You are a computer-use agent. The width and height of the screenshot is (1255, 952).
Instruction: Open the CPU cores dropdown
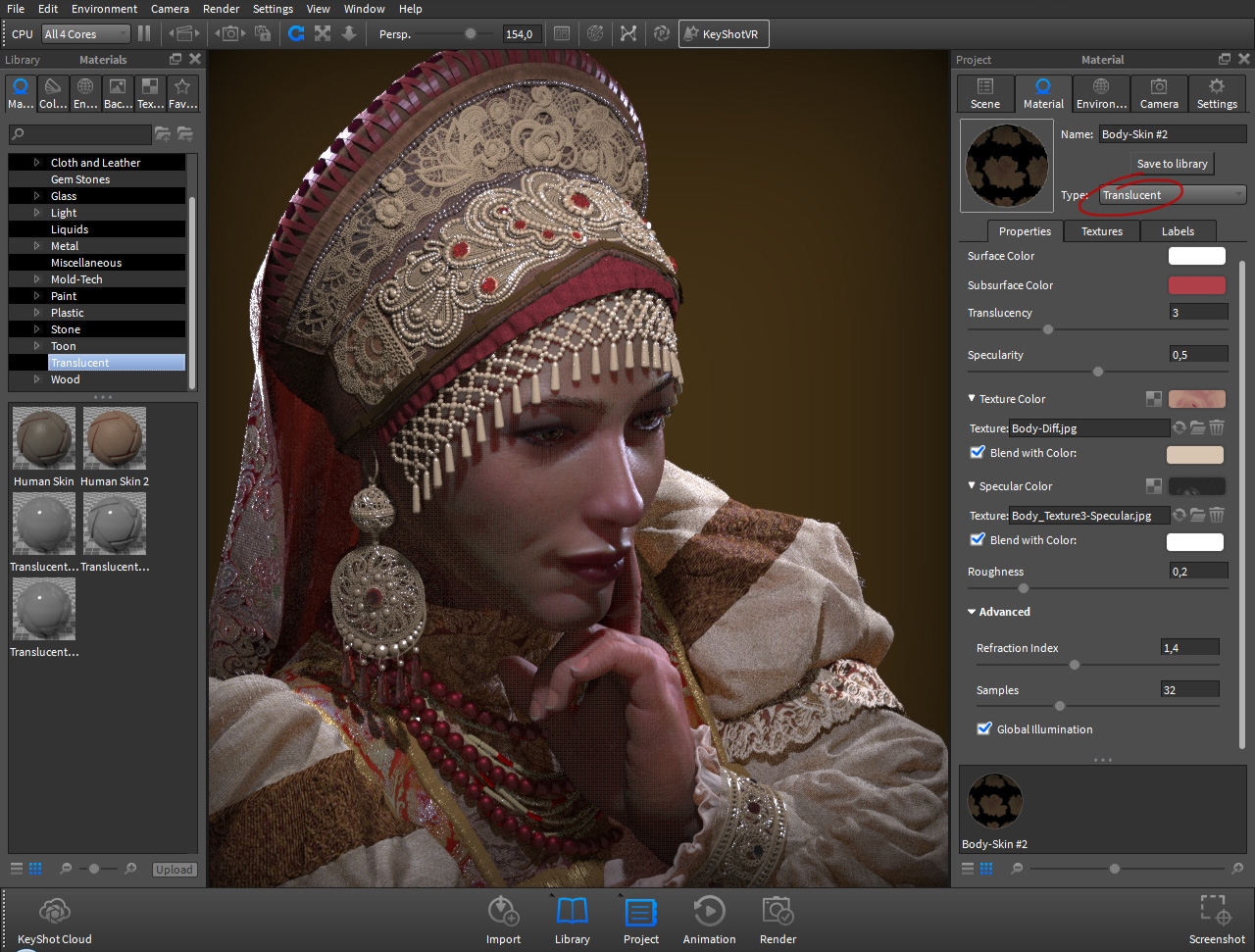point(85,33)
